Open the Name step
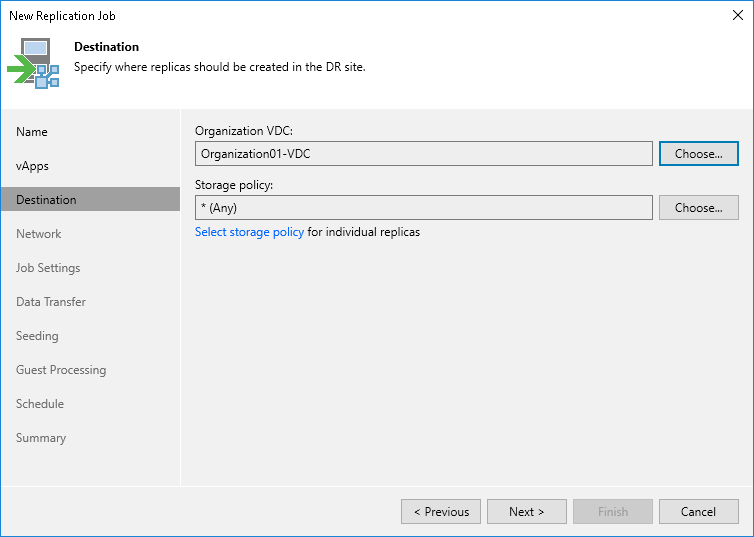 click(32, 132)
